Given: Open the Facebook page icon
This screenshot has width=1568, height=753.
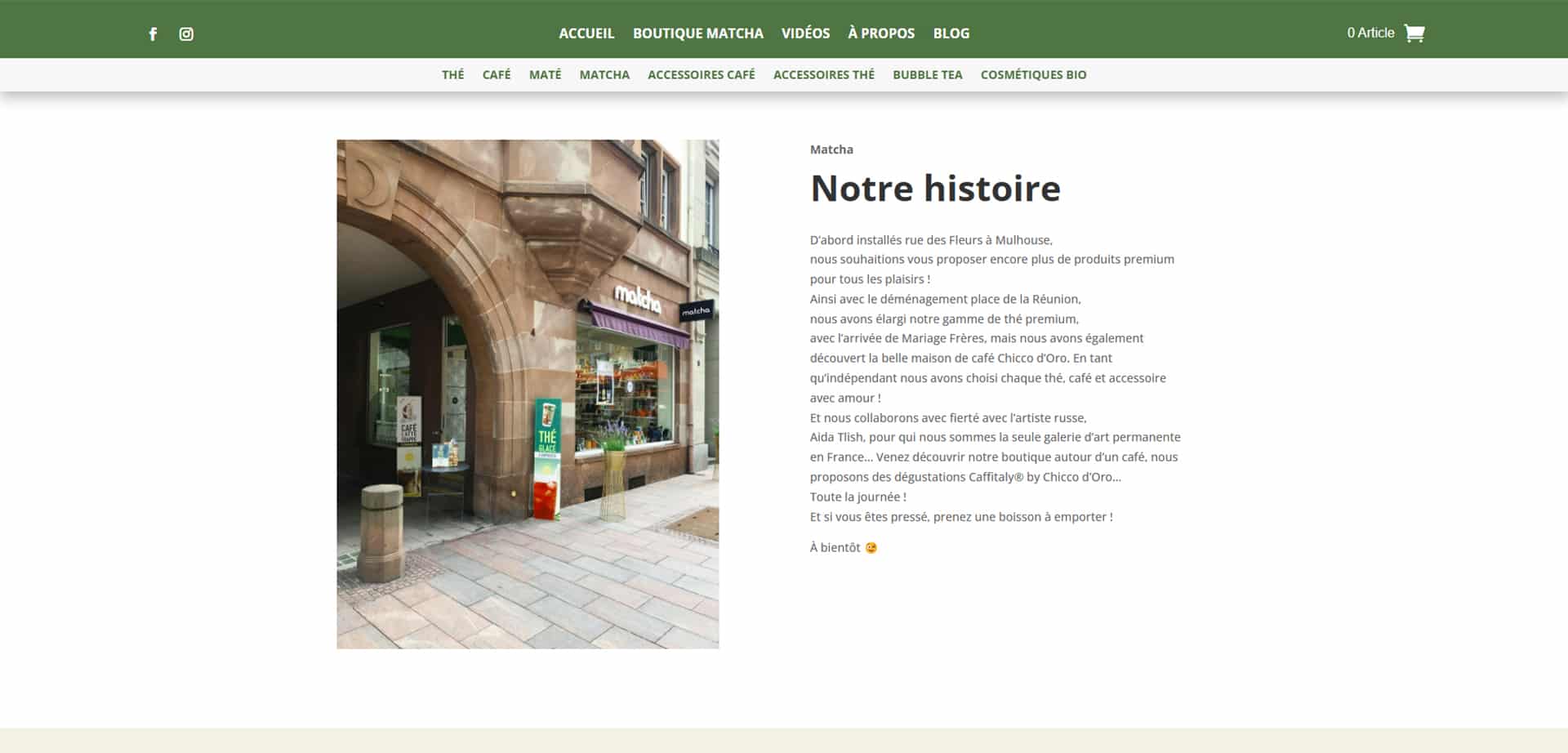Looking at the screenshot, I should pyautogui.click(x=153, y=33).
